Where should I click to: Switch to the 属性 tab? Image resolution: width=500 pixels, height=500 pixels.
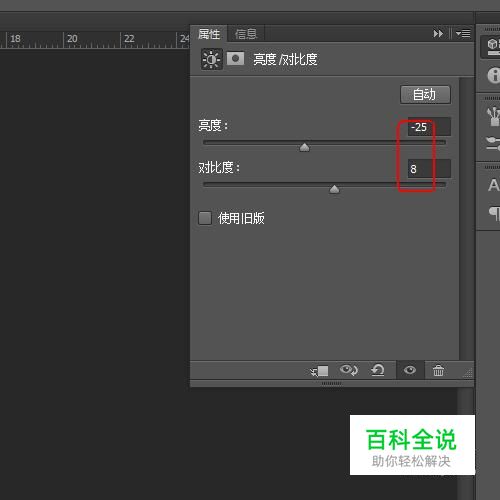point(209,34)
